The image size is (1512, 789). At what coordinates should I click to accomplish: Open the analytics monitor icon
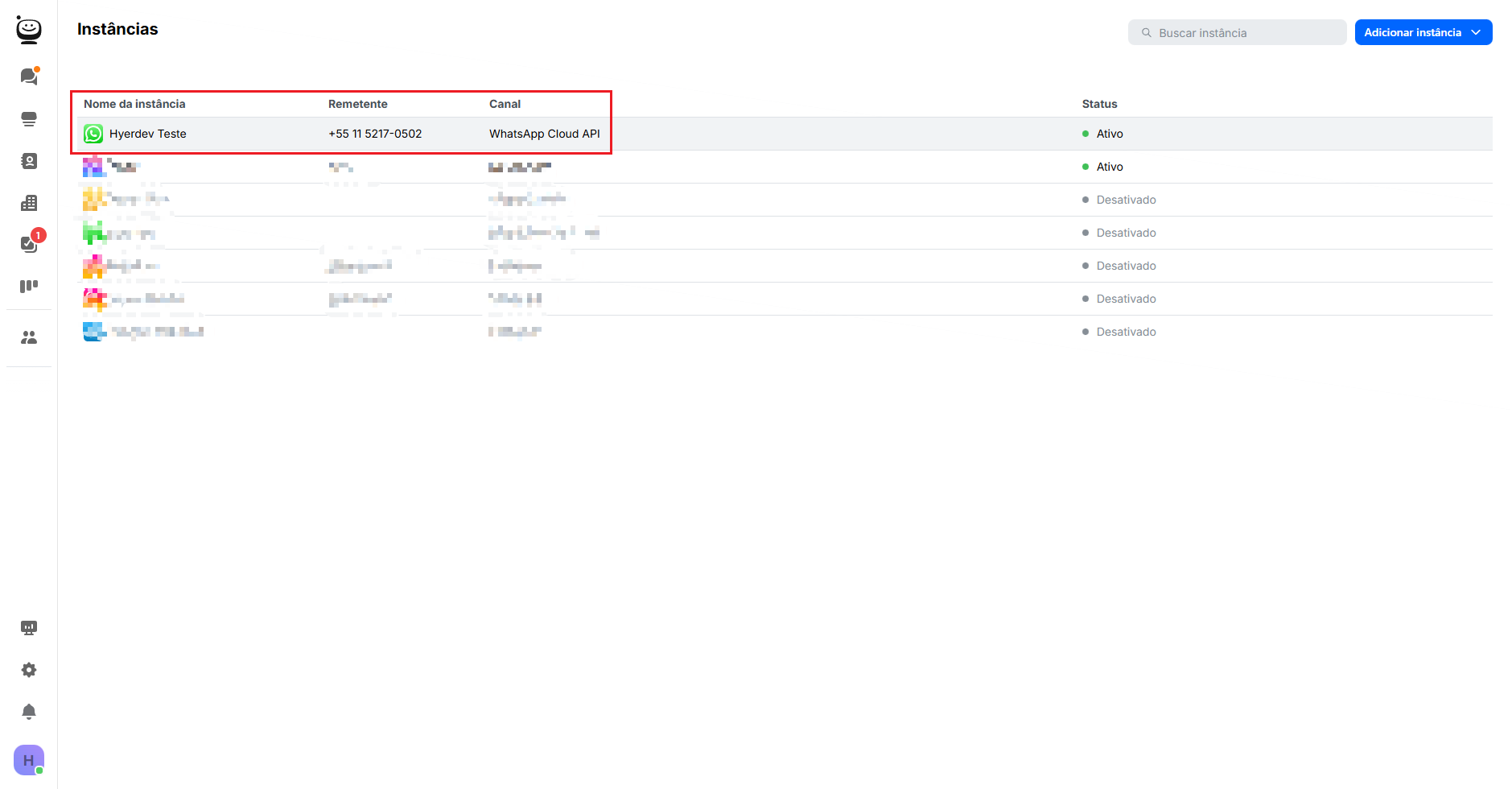(x=29, y=628)
